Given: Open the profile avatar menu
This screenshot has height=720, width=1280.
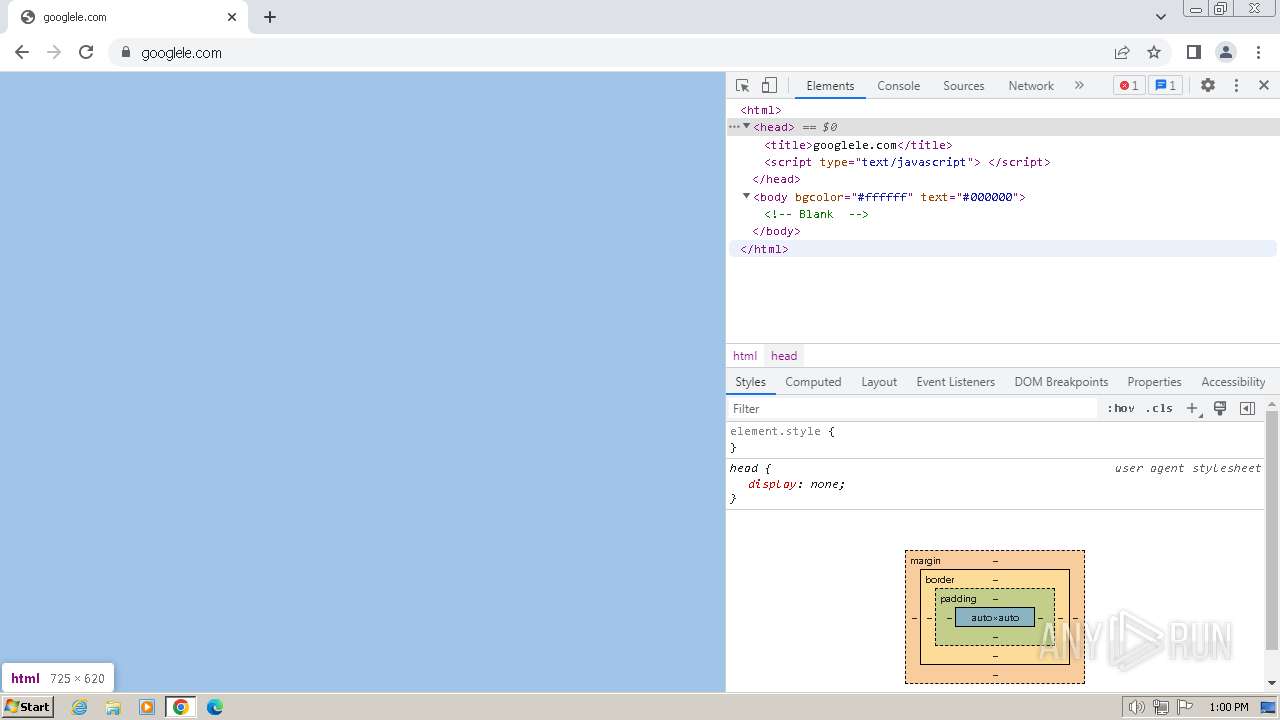Looking at the screenshot, I should click(x=1225, y=52).
